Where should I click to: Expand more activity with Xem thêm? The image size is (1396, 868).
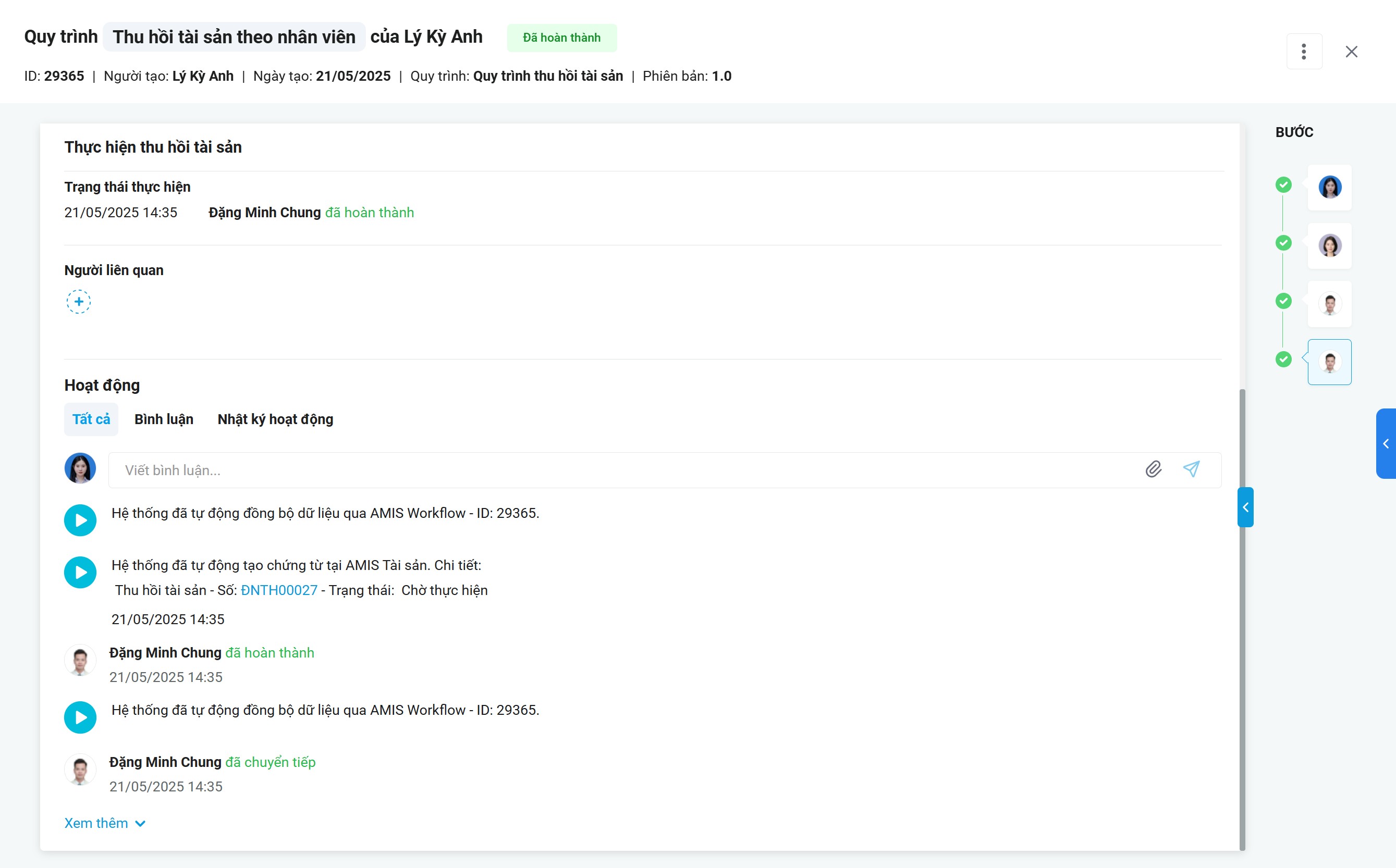coord(104,823)
